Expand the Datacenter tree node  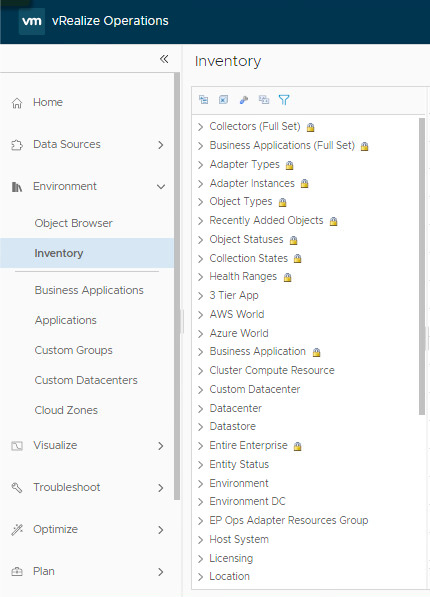pos(201,409)
